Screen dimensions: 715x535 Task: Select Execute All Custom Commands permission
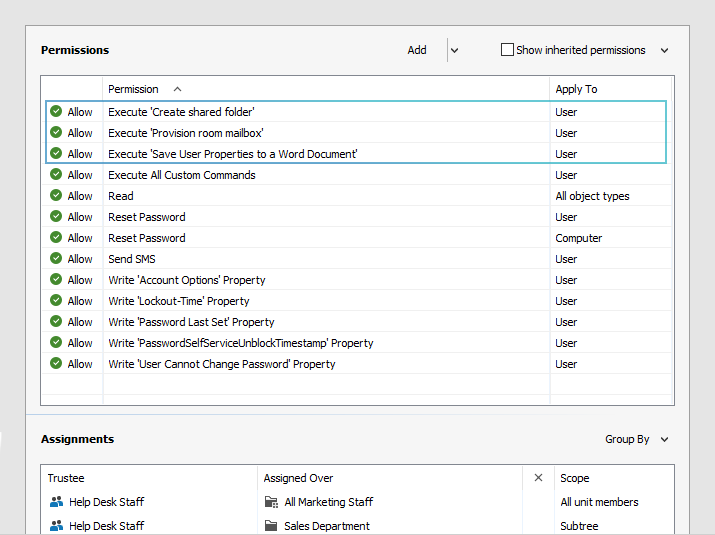pyautogui.click(x=181, y=175)
